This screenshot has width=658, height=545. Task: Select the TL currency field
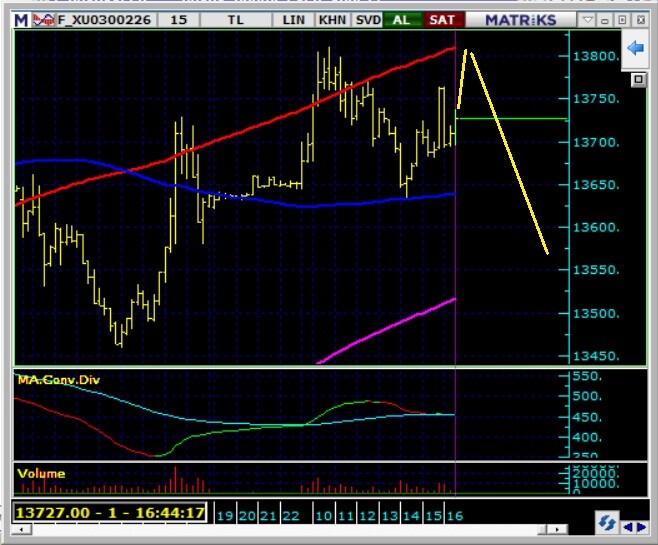click(x=235, y=19)
